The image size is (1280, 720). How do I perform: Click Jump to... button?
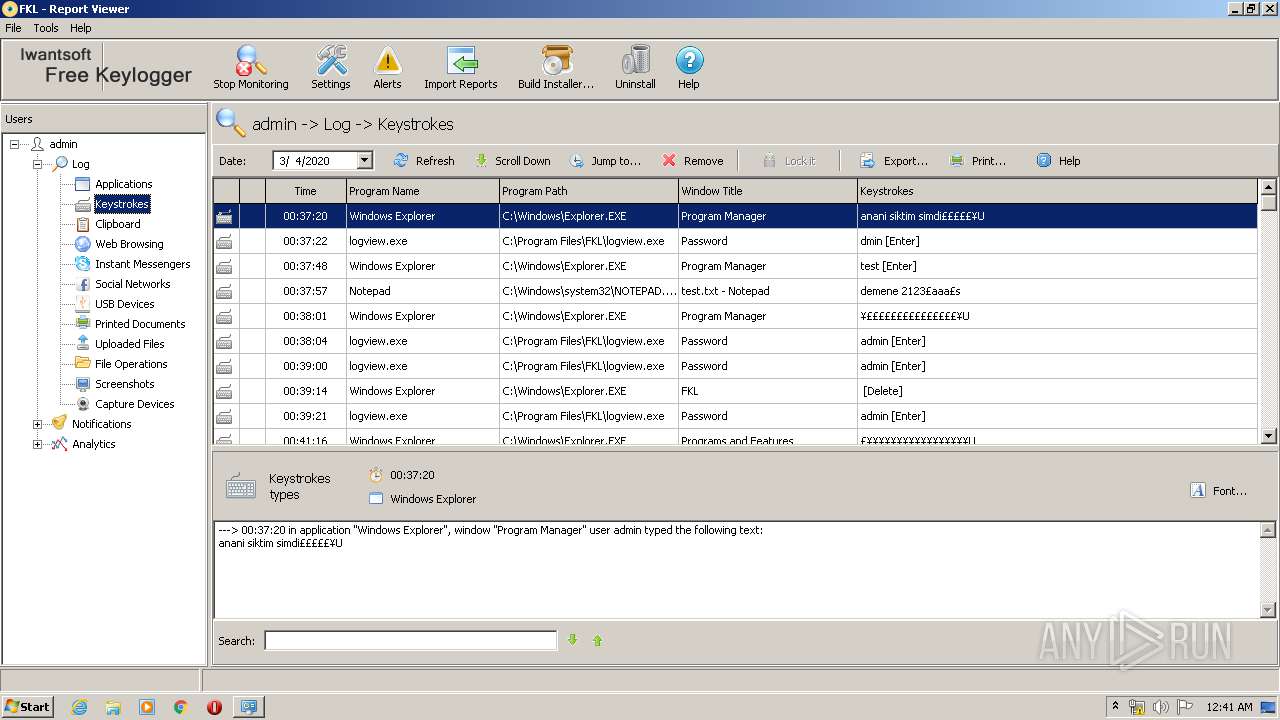click(605, 160)
